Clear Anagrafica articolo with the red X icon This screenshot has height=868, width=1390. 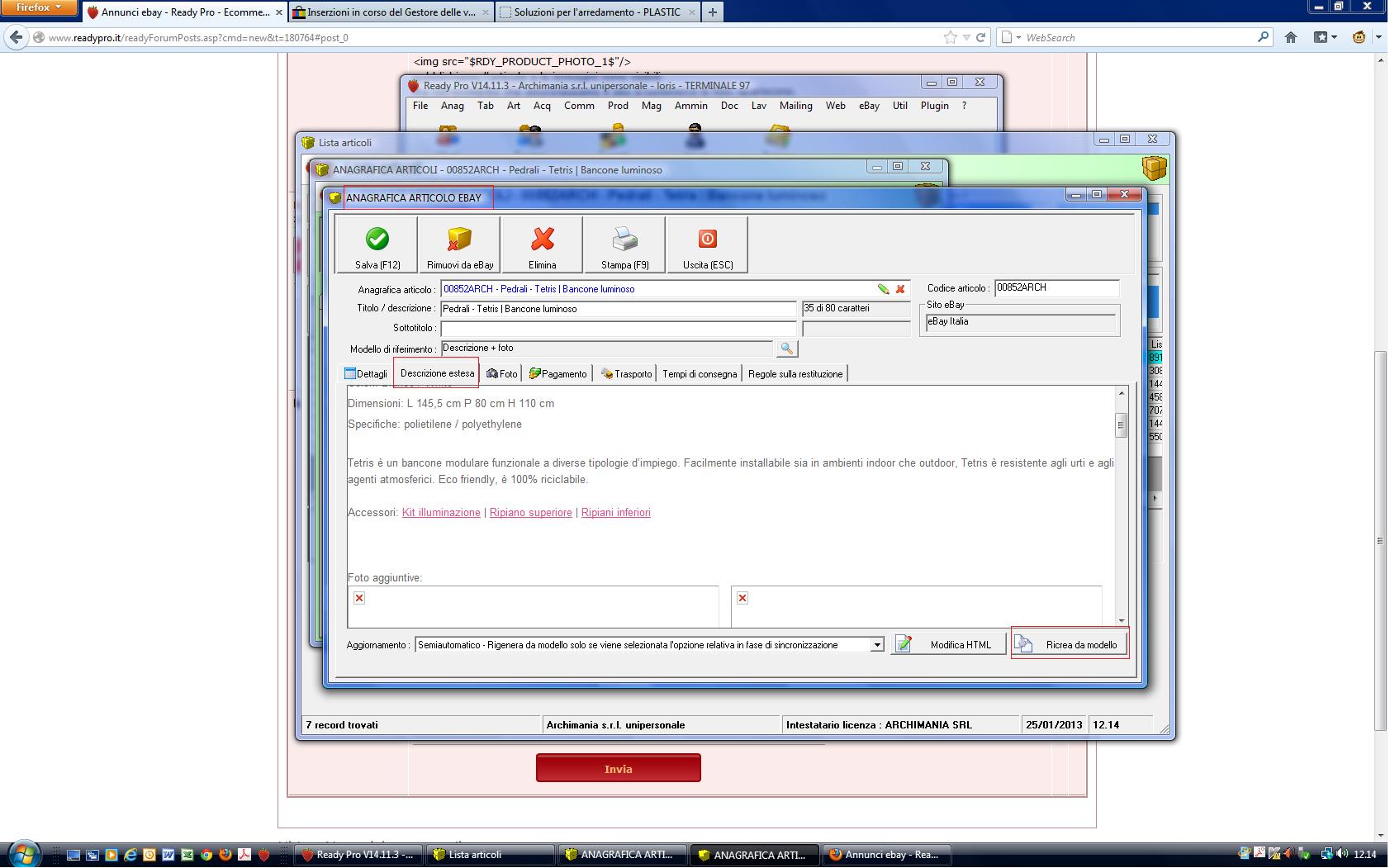click(900, 289)
